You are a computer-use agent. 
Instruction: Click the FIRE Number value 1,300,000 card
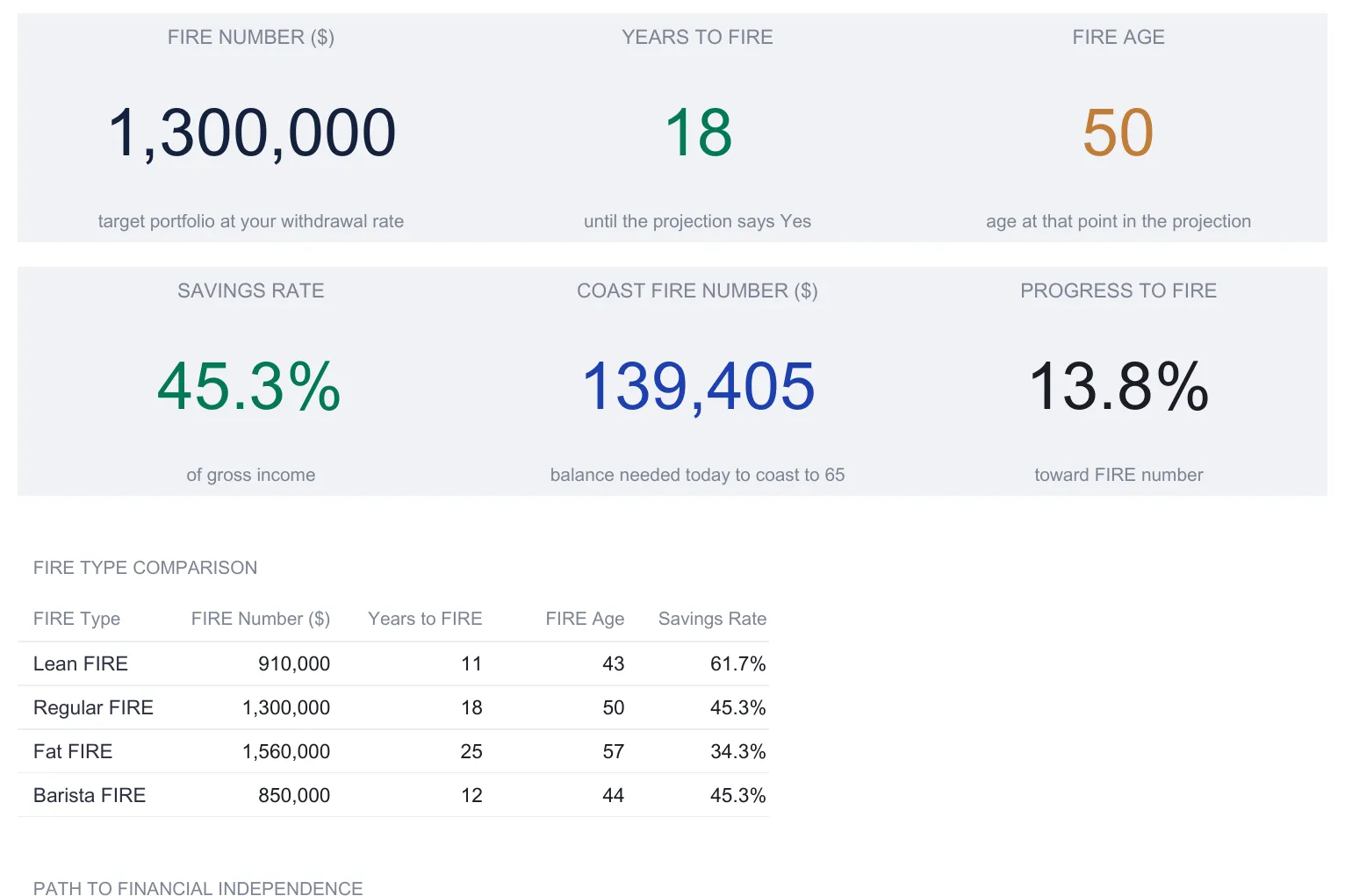(x=251, y=133)
